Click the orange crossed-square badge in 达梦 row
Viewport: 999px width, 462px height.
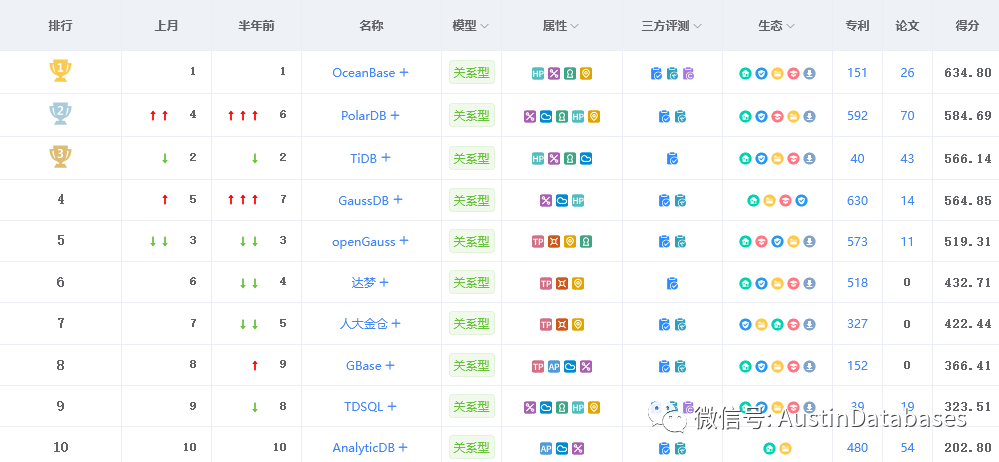tap(562, 283)
